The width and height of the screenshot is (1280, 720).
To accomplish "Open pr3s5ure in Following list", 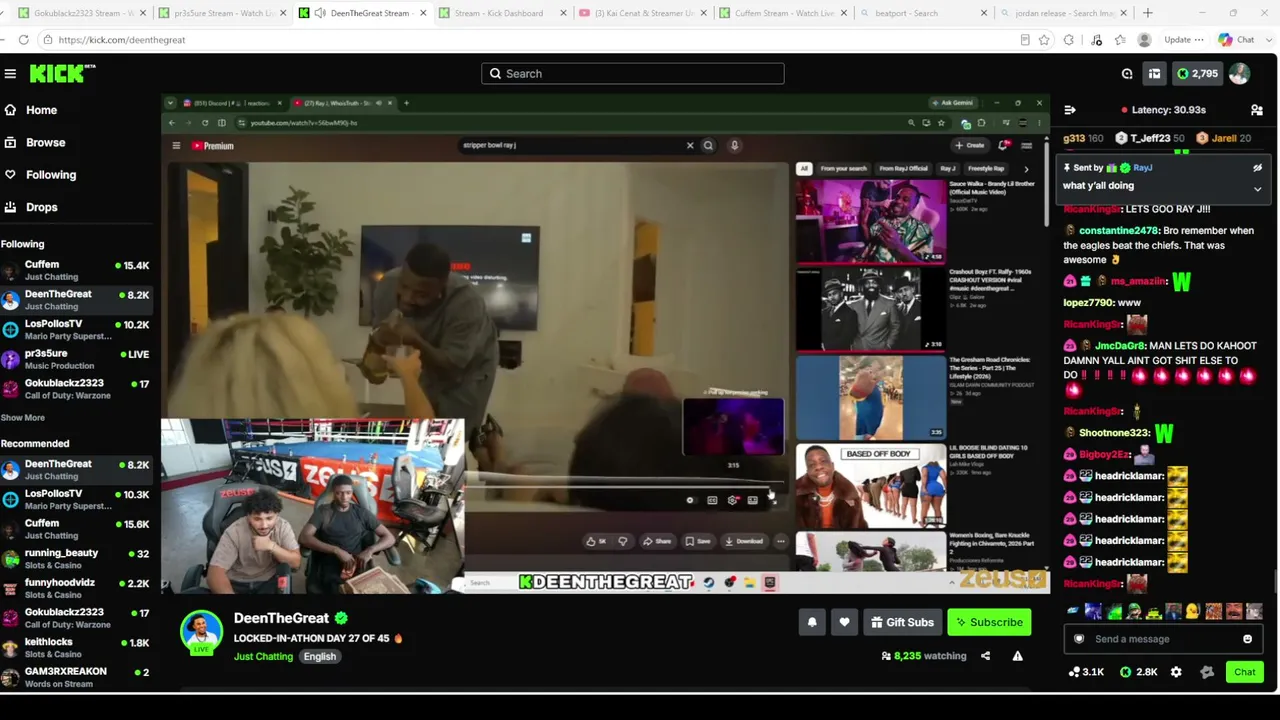I will (77, 360).
